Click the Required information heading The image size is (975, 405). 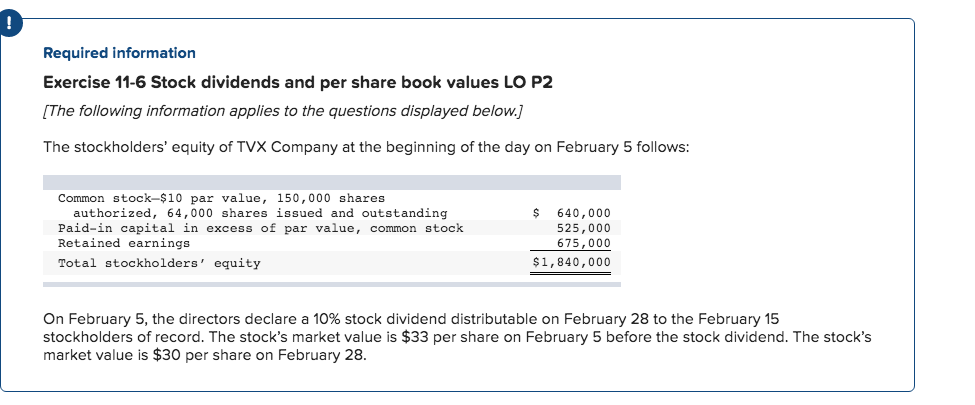[x=119, y=54]
